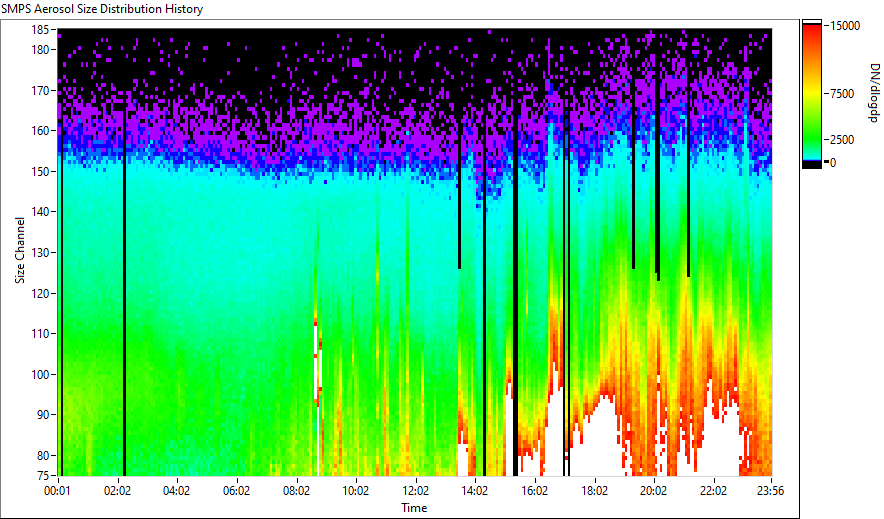The width and height of the screenshot is (884, 519).
Task: Click the time axis end label 23:56
Action: [771, 491]
